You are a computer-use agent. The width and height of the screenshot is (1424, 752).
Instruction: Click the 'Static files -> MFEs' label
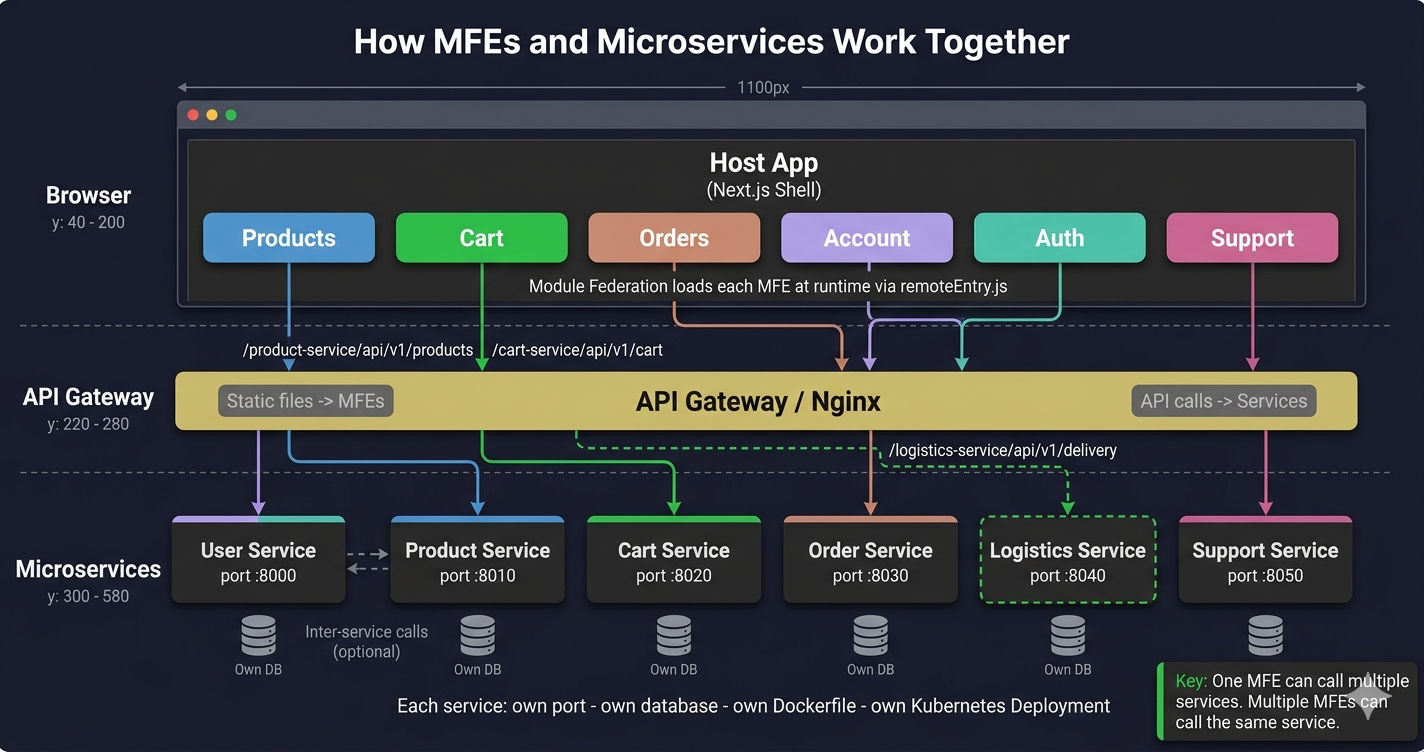point(305,401)
